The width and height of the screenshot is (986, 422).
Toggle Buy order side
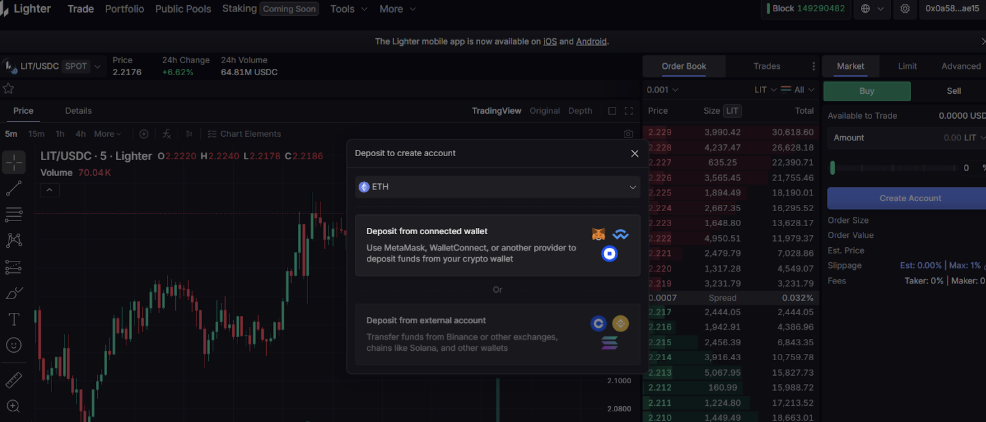(866, 91)
